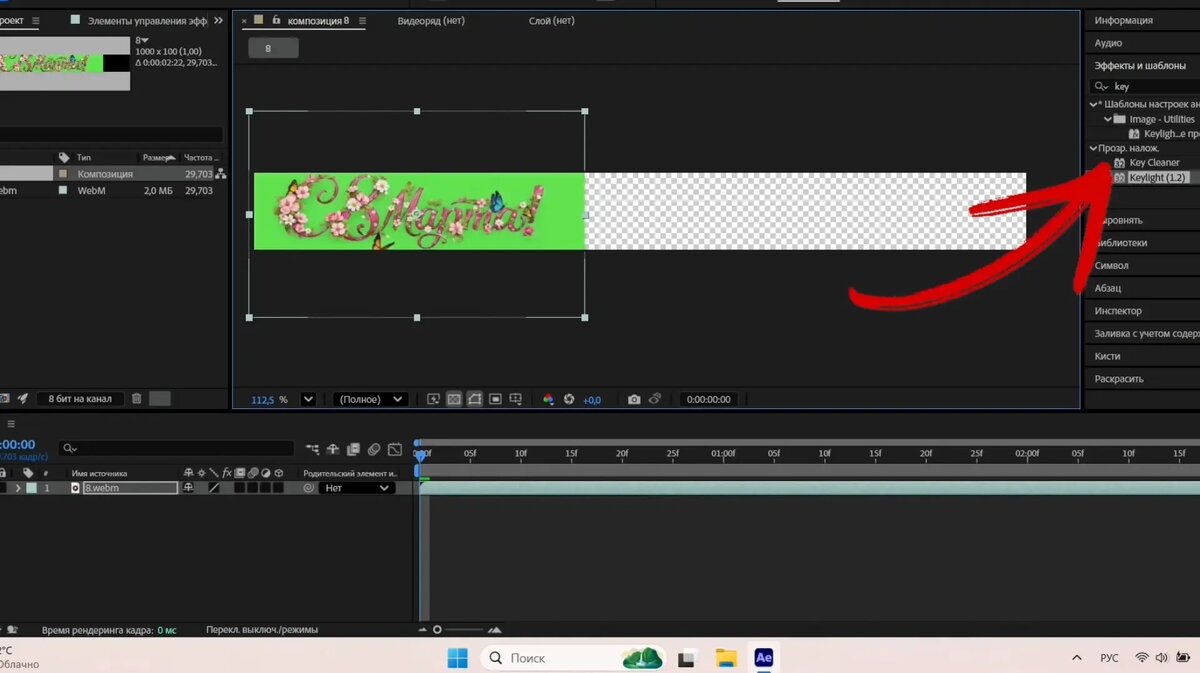Open the graph editor in timeline
1200x673 pixels.
pyautogui.click(x=395, y=450)
